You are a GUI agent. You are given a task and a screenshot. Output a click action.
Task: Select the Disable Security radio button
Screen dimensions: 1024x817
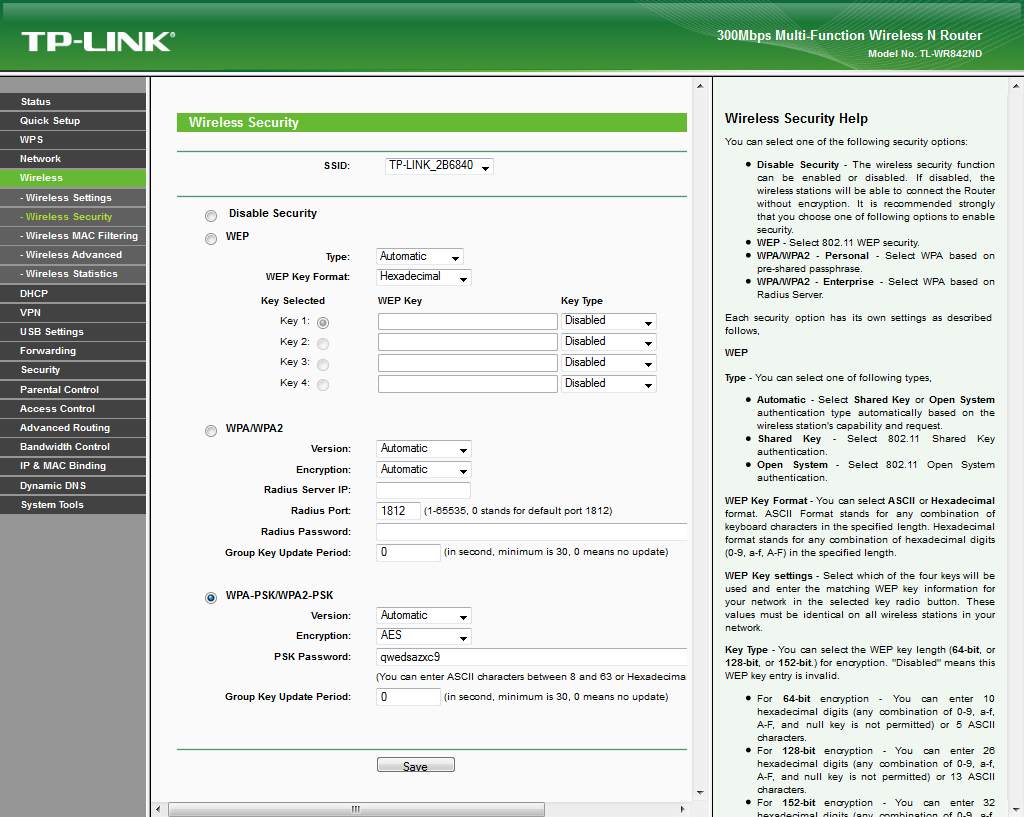[211, 216]
